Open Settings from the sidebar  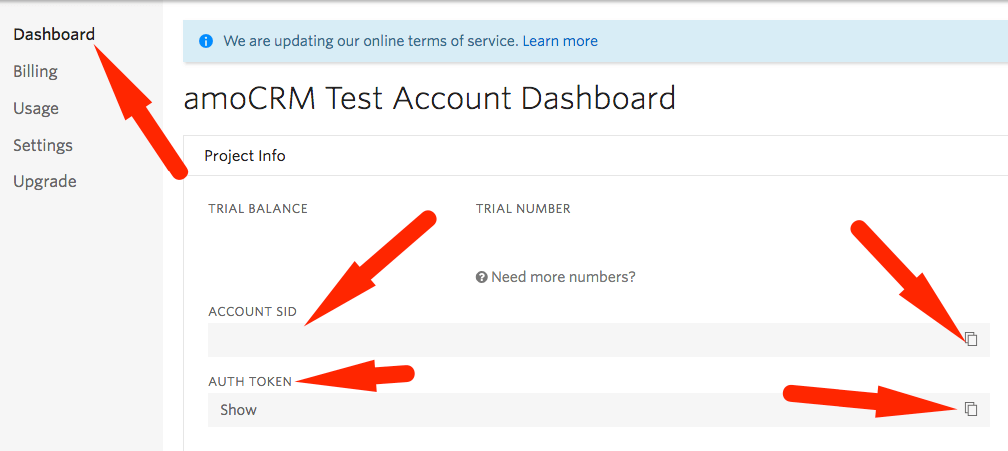pyautogui.click(x=43, y=145)
